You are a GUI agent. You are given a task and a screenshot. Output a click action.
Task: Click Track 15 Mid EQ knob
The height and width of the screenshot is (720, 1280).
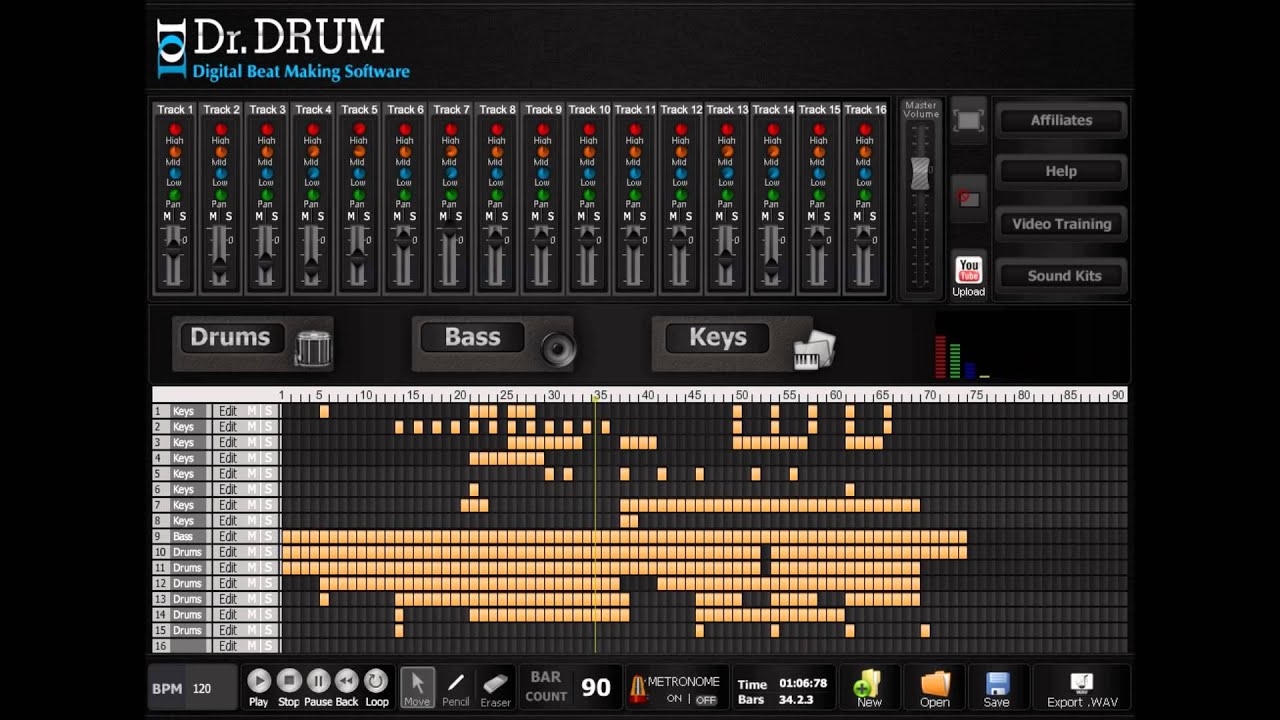tap(819, 152)
